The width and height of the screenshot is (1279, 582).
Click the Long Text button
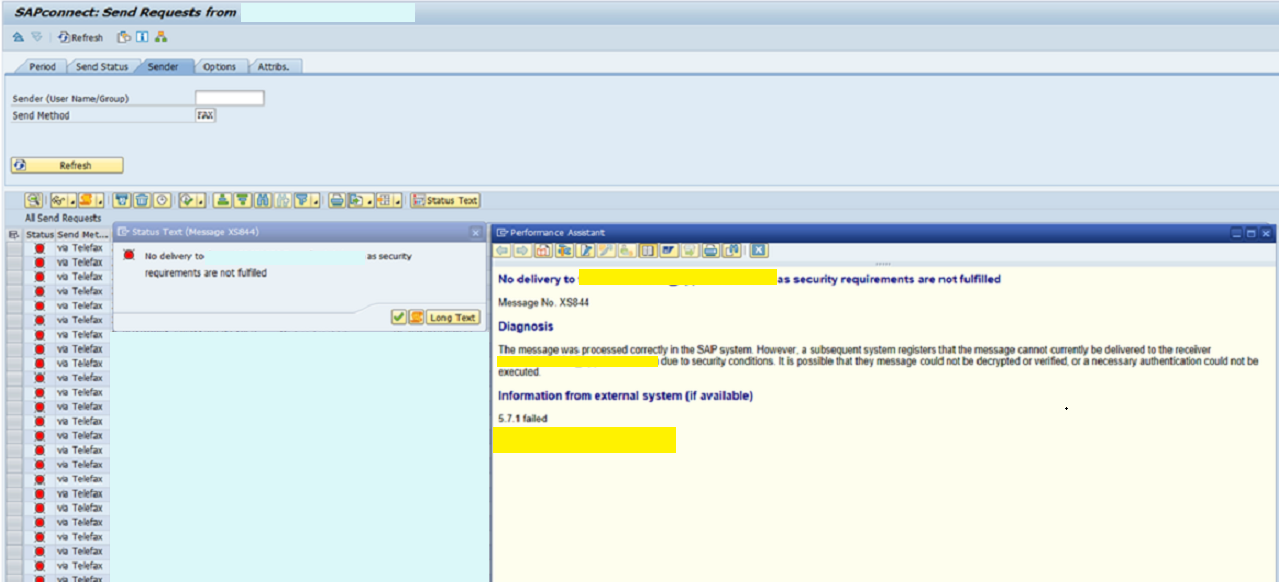click(453, 317)
